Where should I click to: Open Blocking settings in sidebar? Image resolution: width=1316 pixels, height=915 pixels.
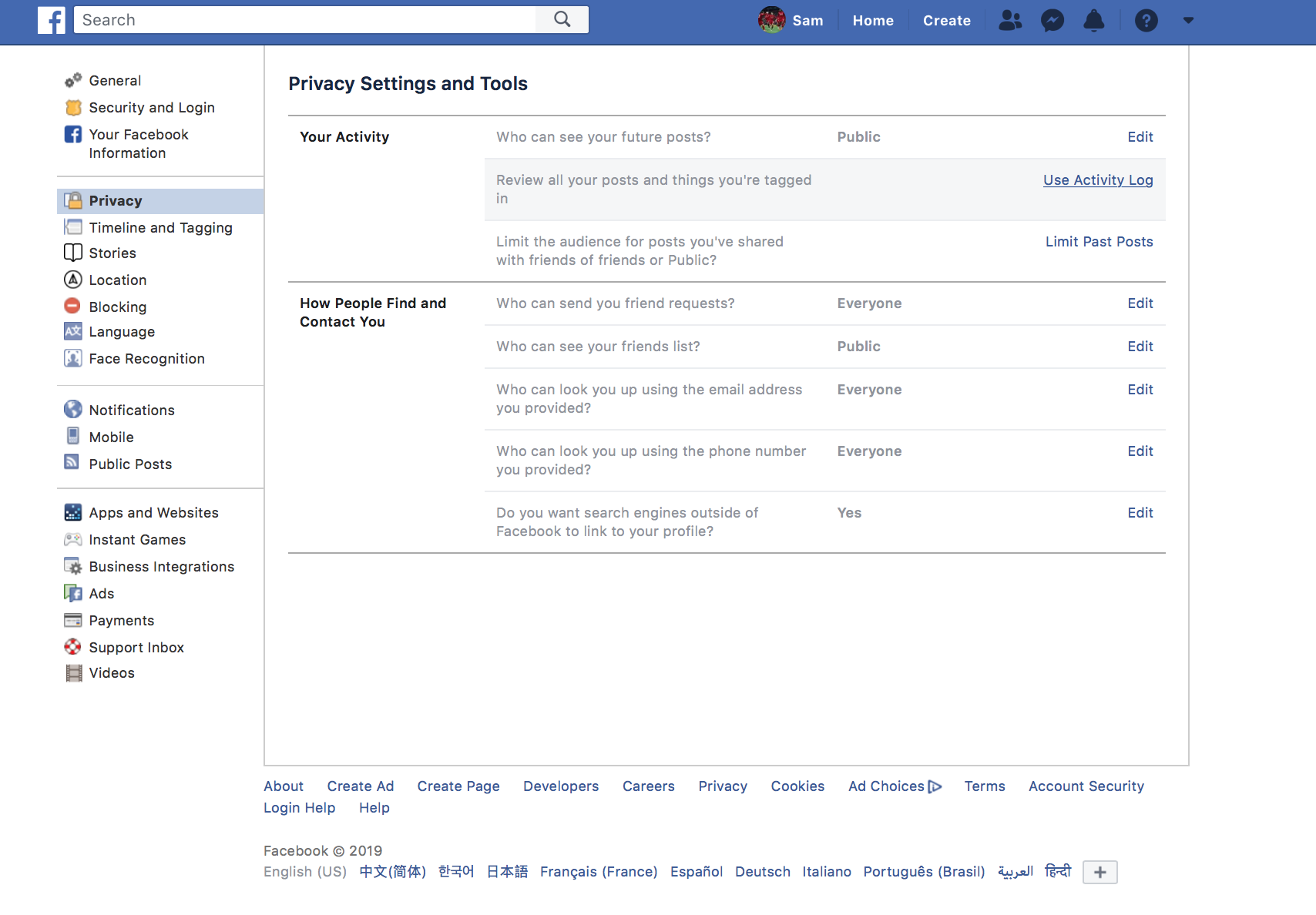(x=117, y=307)
